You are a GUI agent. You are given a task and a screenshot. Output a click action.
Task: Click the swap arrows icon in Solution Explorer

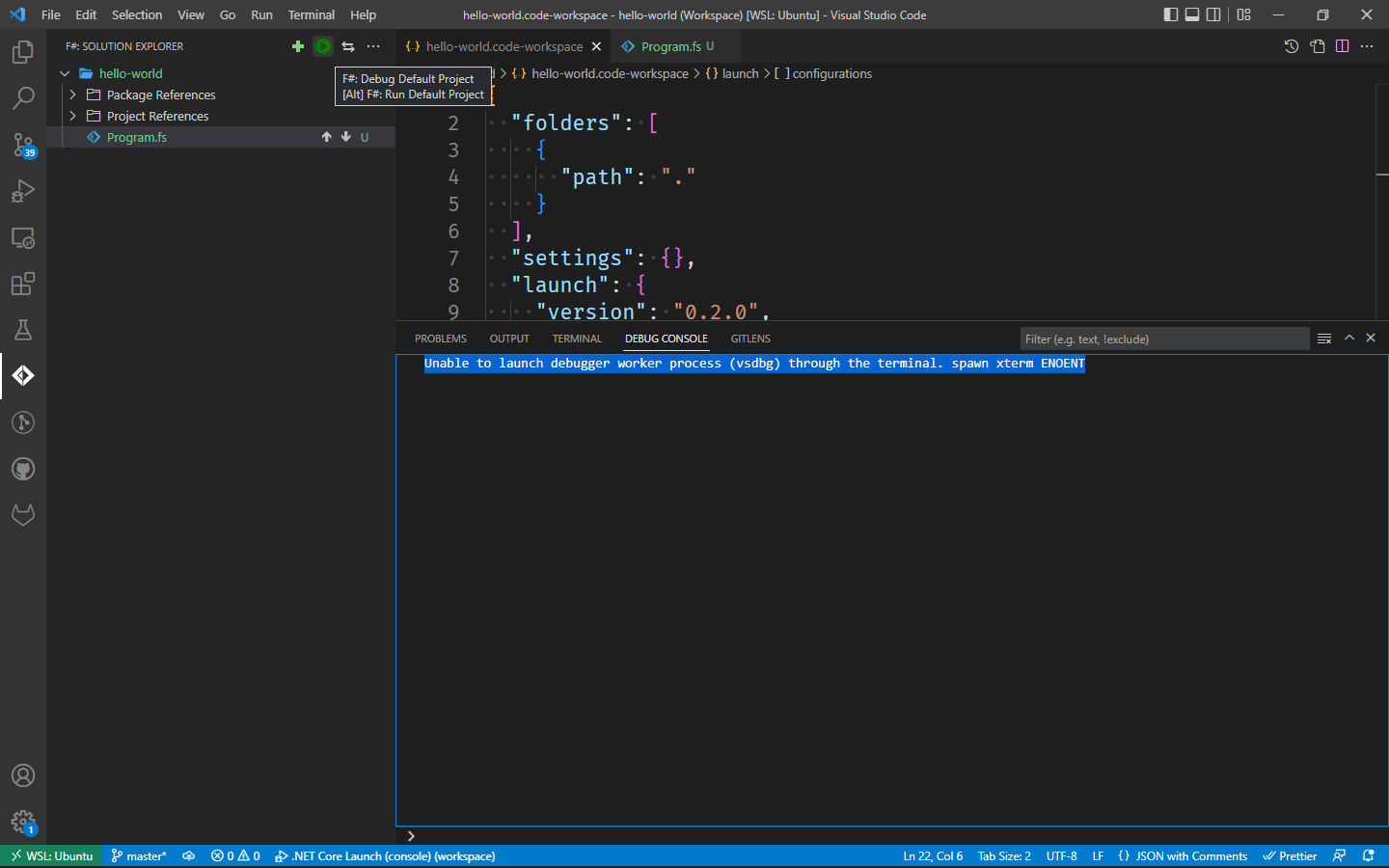click(348, 46)
